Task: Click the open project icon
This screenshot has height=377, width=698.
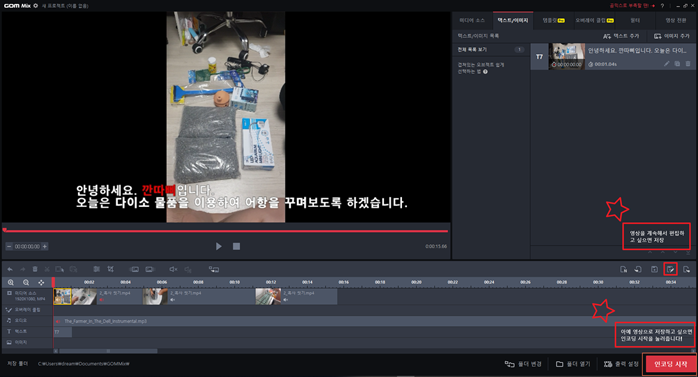Action: (x=638, y=269)
